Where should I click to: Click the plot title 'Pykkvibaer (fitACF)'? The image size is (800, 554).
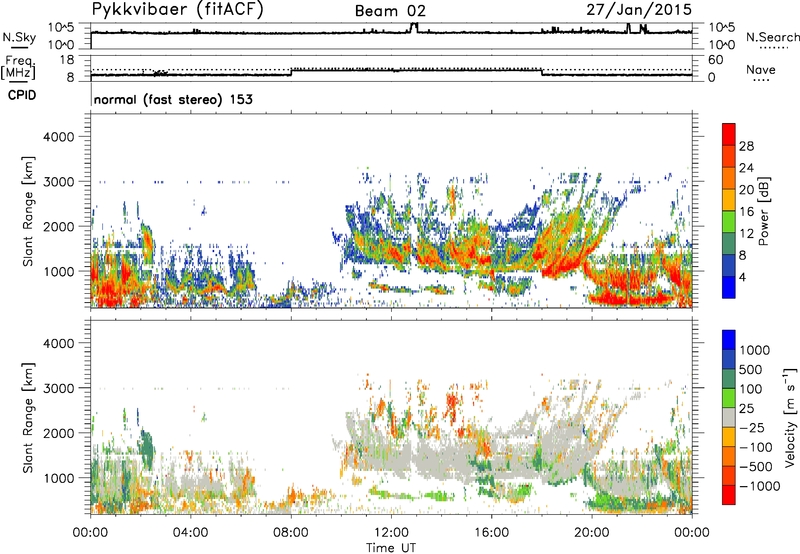tap(178, 9)
